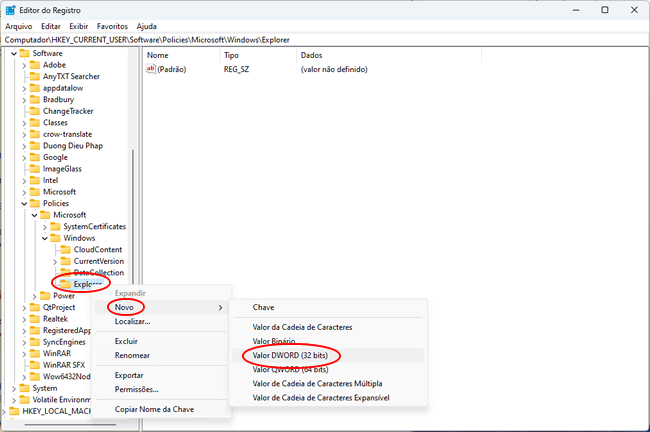Viewport: 650px width, 432px height.
Task: Expand the System key node
Action: (14, 388)
